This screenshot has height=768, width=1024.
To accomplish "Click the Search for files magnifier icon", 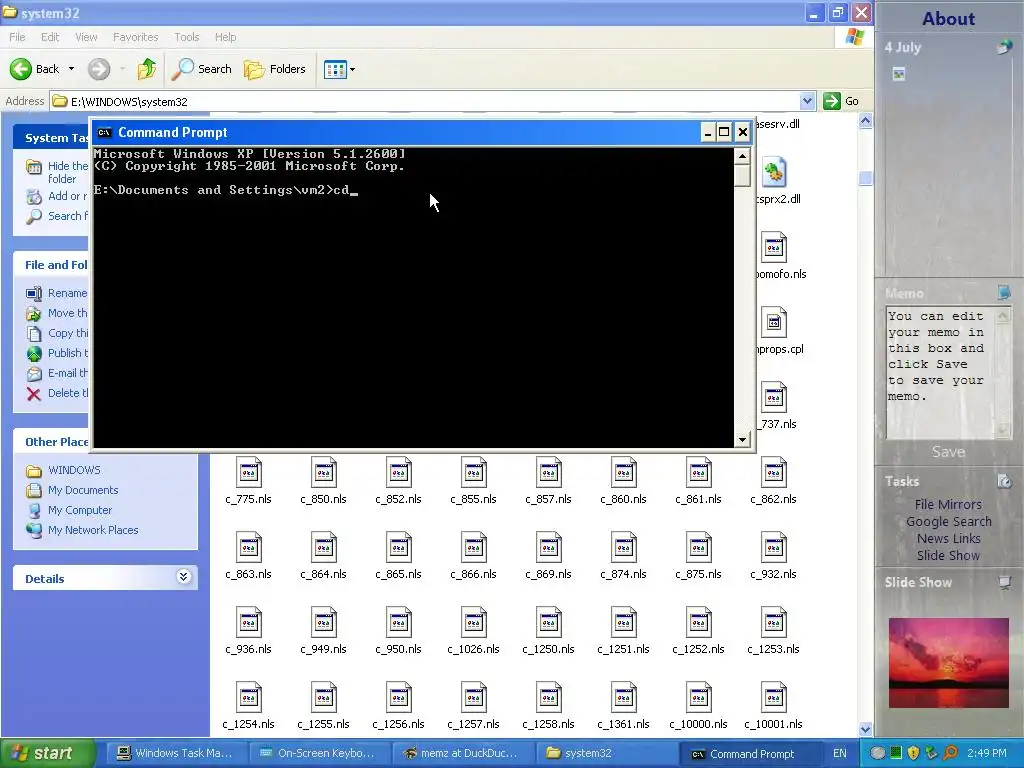I will [33, 216].
